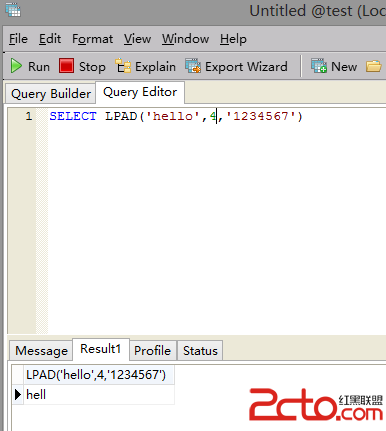Open the File menu
This screenshot has width=386, height=431.
(18, 39)
